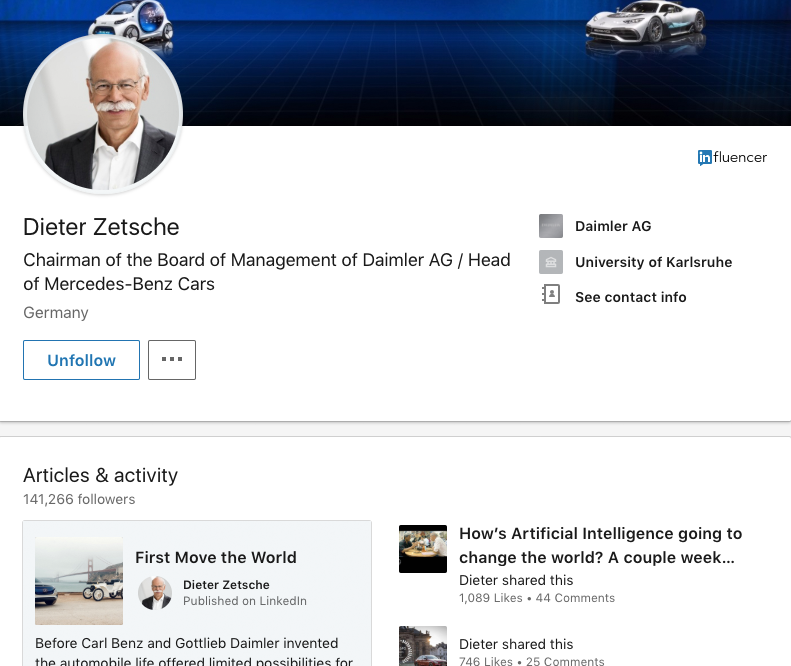Click the Germany location text

pyautogui.click(x=56, y=313)
